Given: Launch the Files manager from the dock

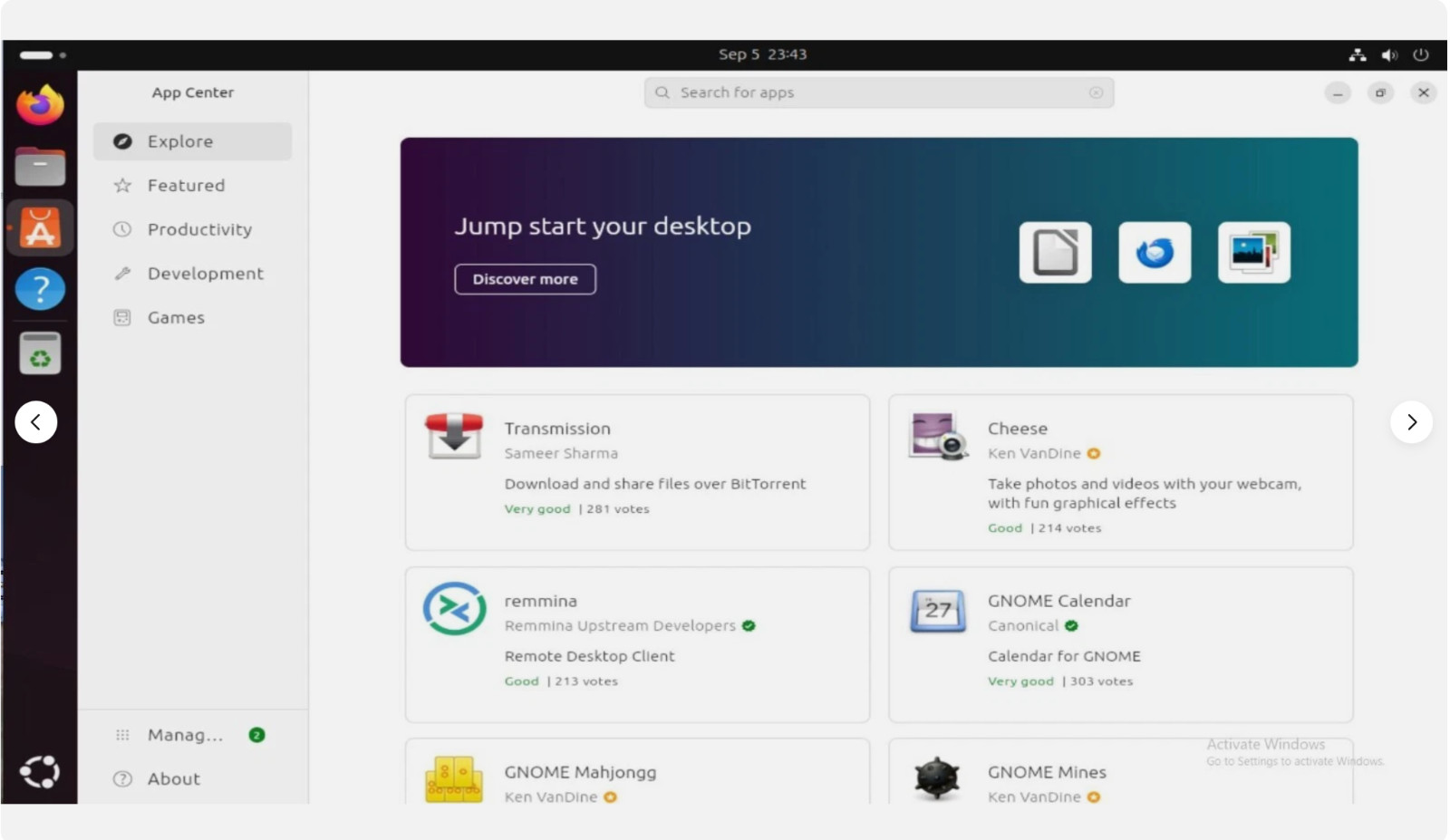Looking at the screenshot, I should [x=40, y=167].
